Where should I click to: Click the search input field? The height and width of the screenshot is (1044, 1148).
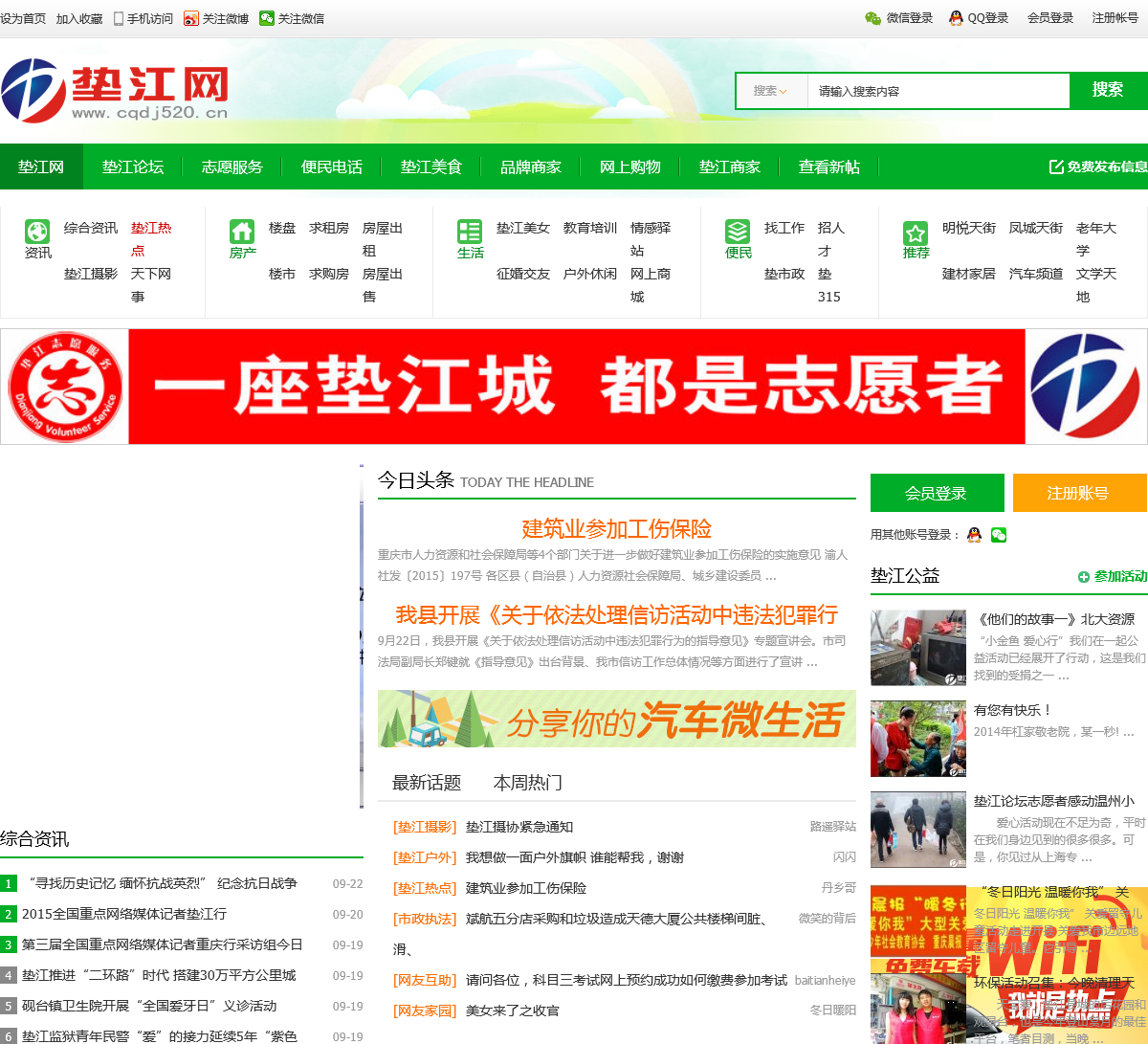[x=938, y=91]
